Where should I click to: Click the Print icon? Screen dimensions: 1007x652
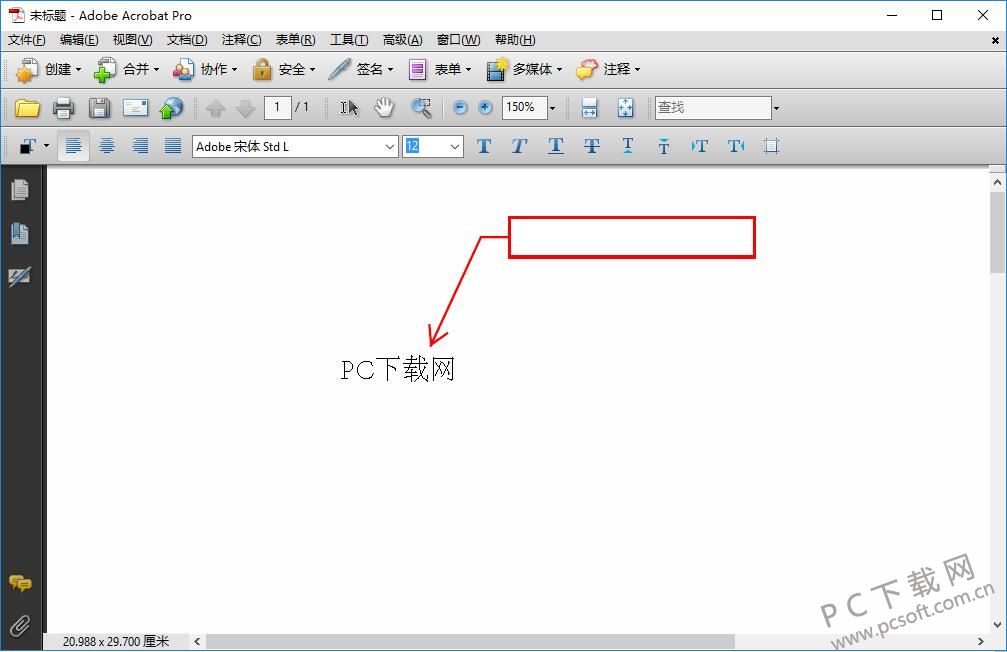(63, 108)
